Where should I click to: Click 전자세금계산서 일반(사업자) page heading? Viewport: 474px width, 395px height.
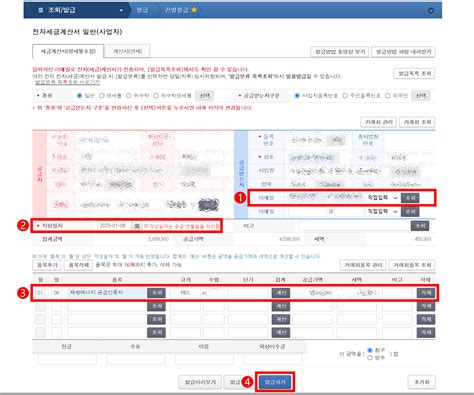77,32
